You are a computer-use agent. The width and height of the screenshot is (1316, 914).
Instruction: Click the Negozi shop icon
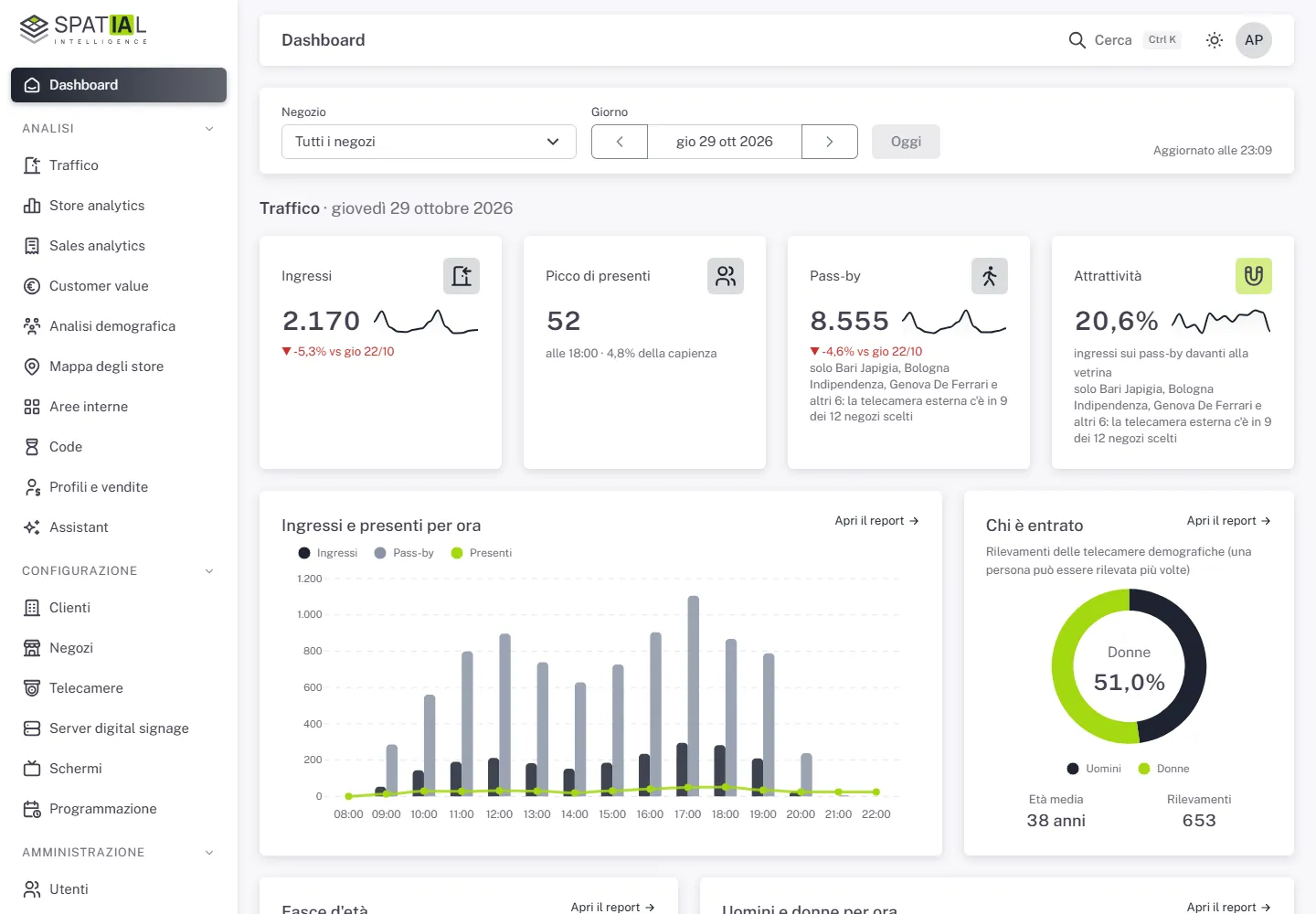(x=32, y=648)
